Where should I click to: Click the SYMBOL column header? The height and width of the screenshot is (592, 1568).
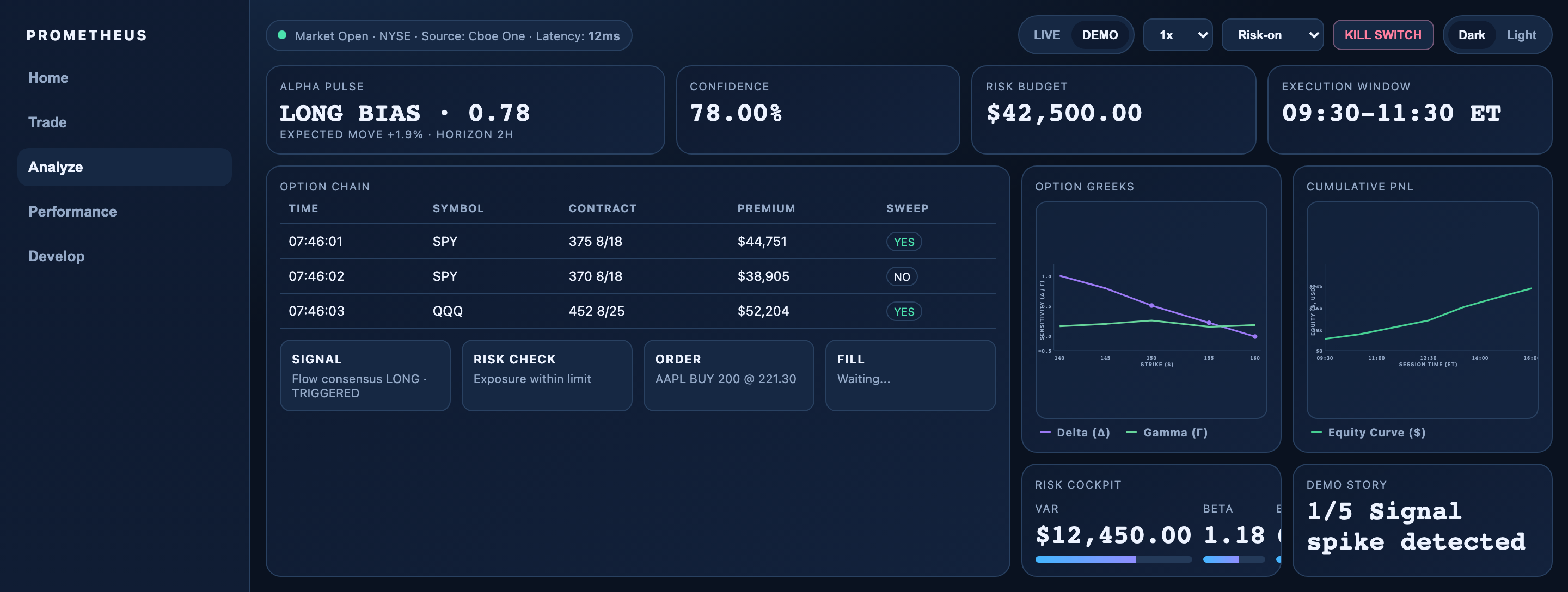coord(458,209)
